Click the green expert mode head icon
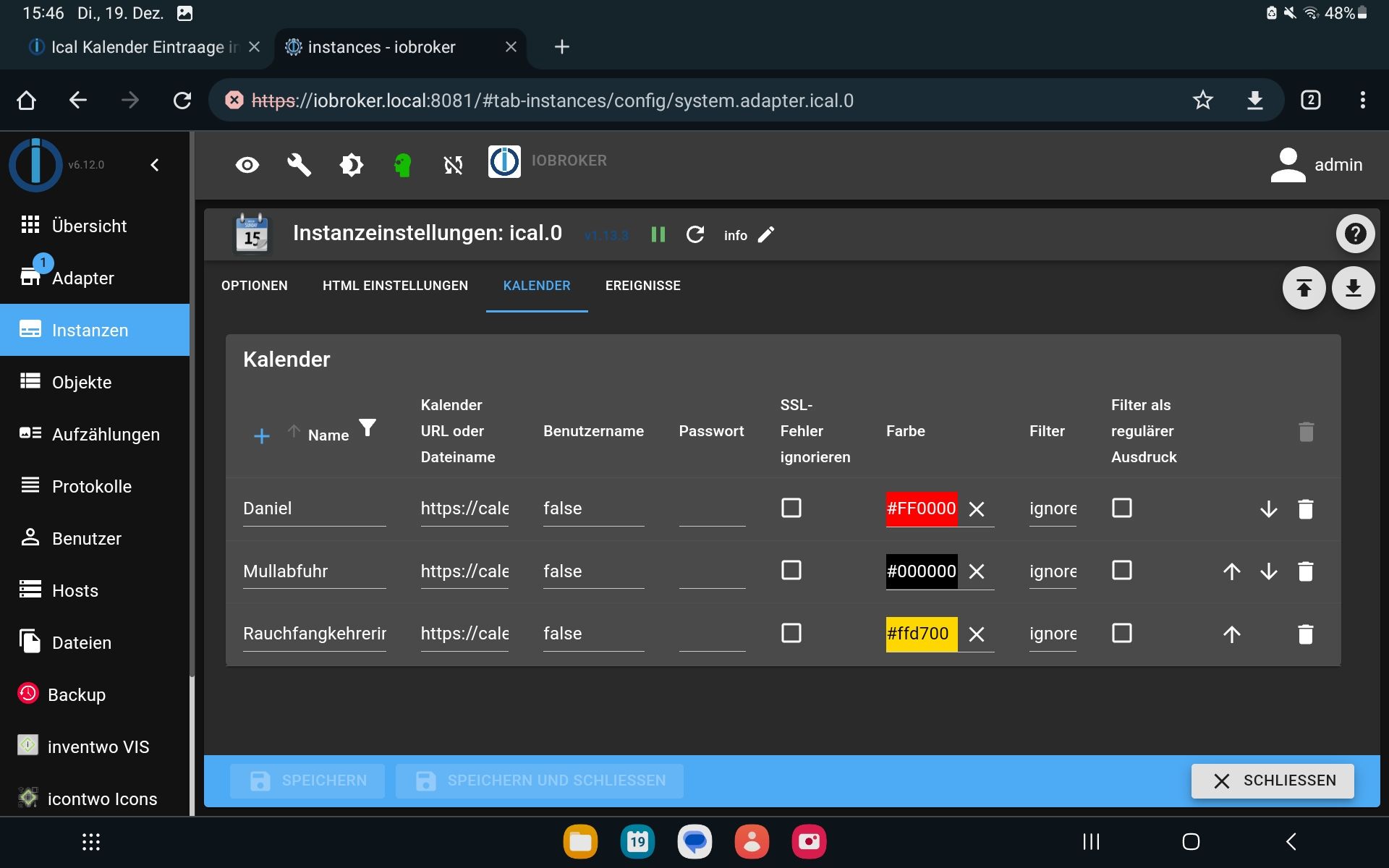This screenshot has height=868, width=1389. click(403, 165)
